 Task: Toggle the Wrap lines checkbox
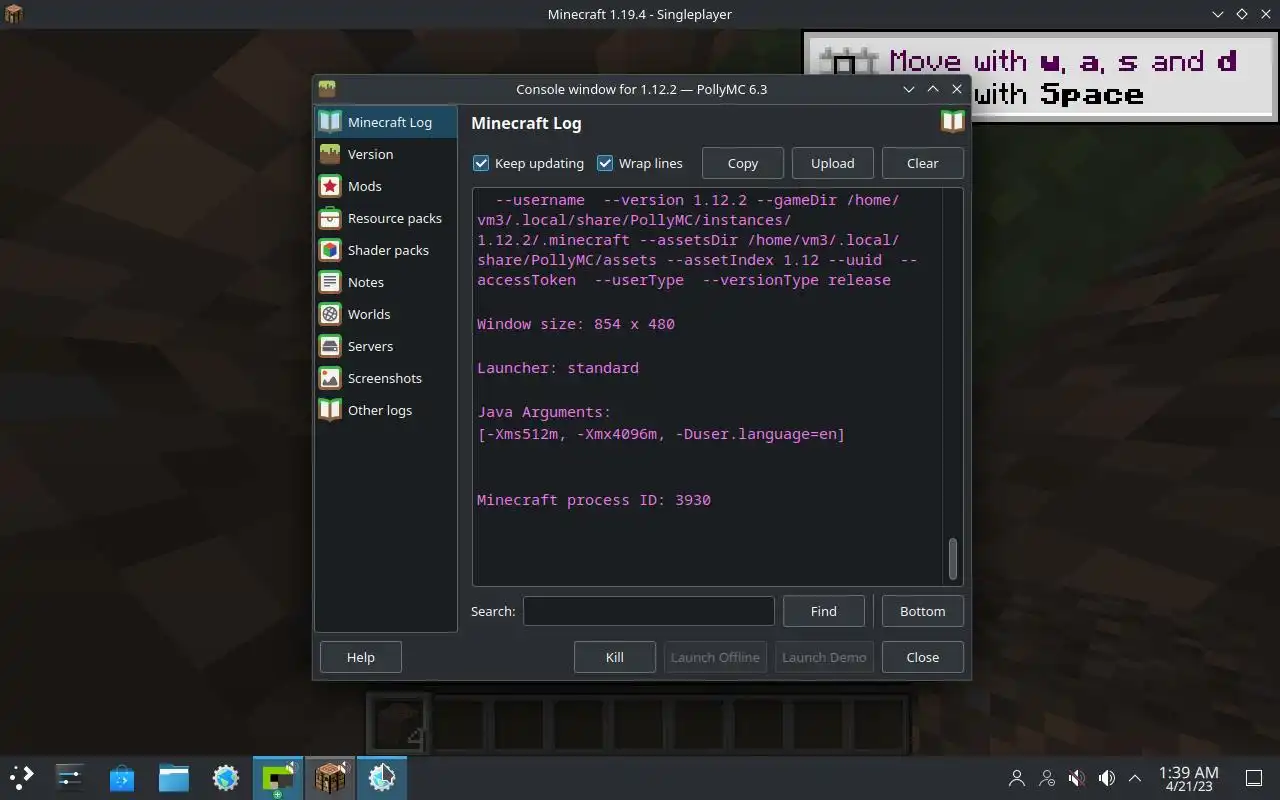point(605,163)
